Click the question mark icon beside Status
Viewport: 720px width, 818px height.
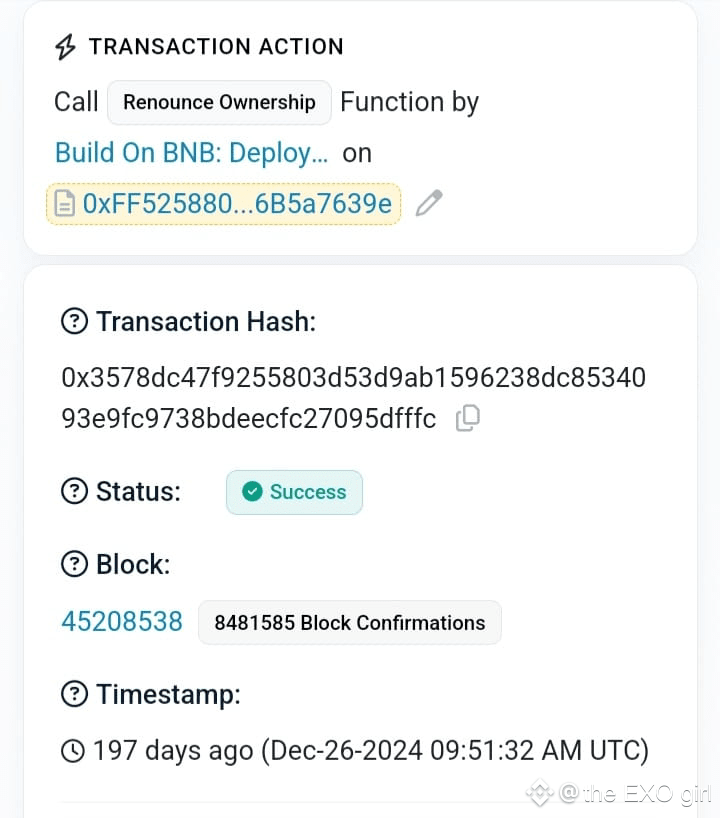coord(75,491)
